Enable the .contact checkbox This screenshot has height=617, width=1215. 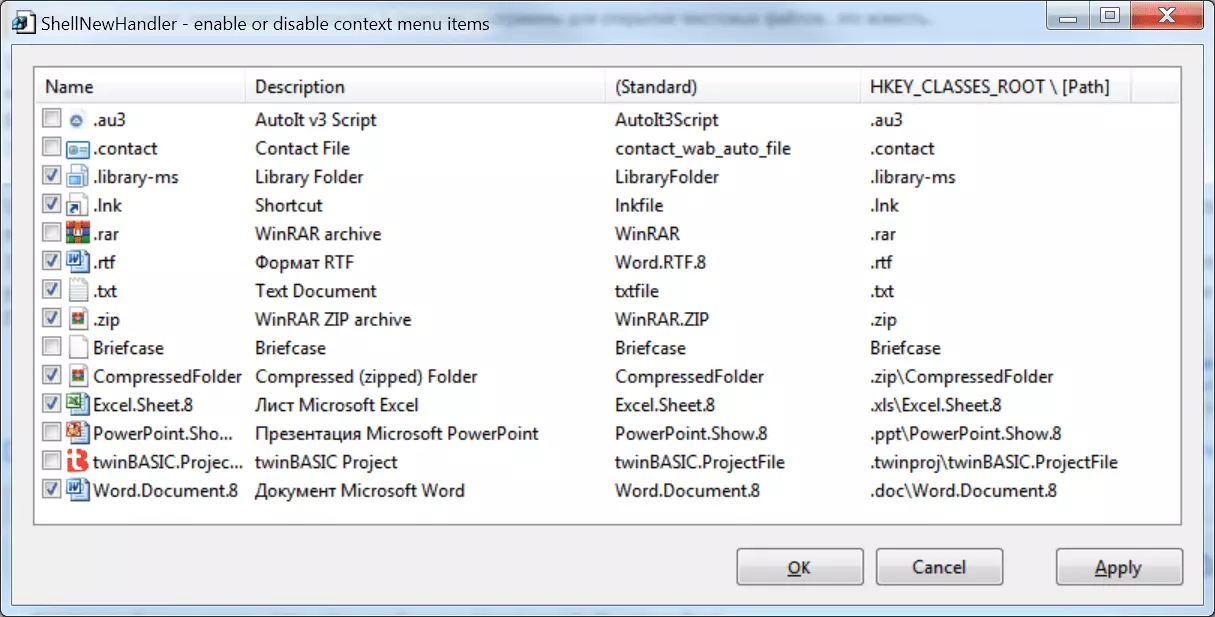coord(52,149)
